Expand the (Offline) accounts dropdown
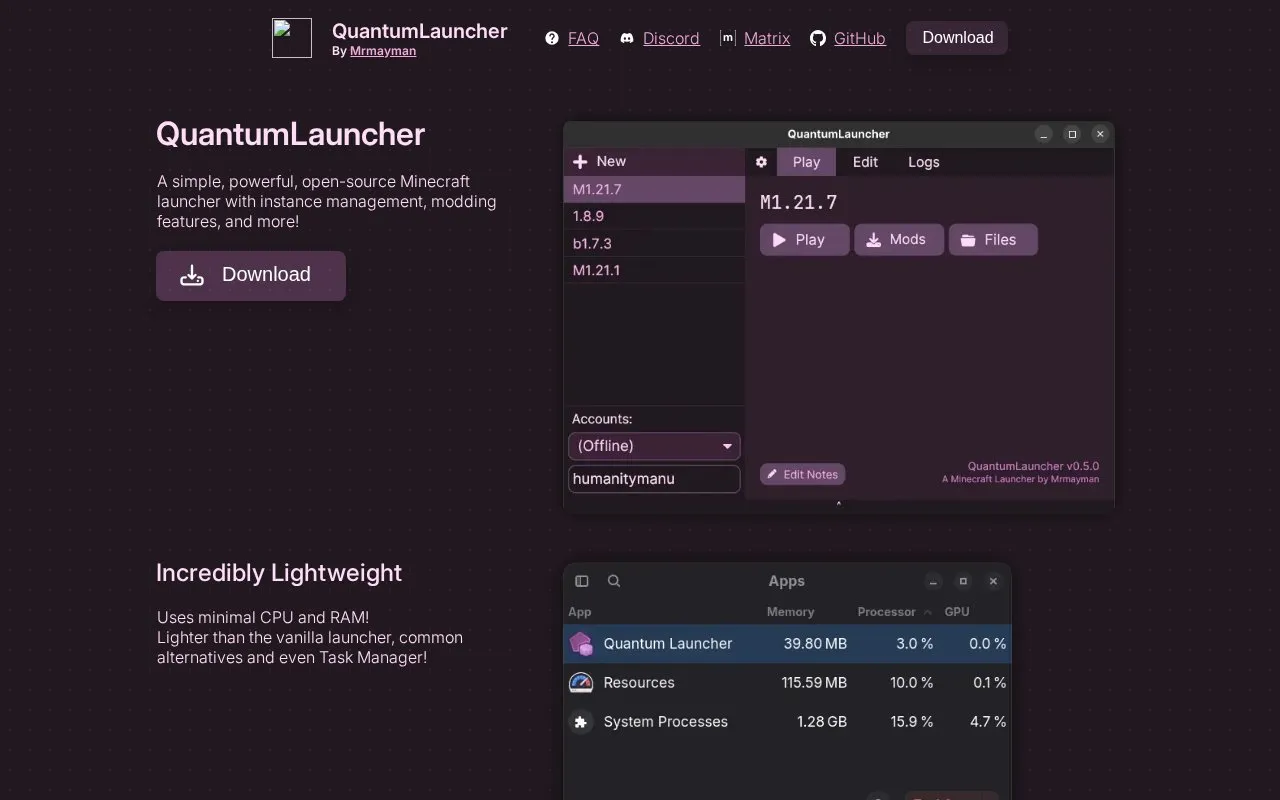1280x800 pixels. pos(654,446)
